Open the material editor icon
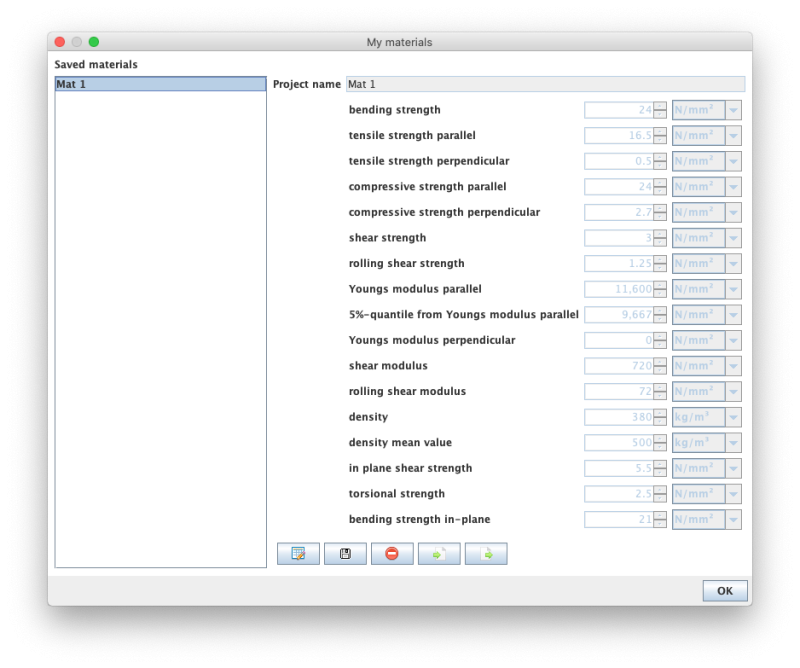Screen dimensions: 800x668 click(x=297, y=553)
